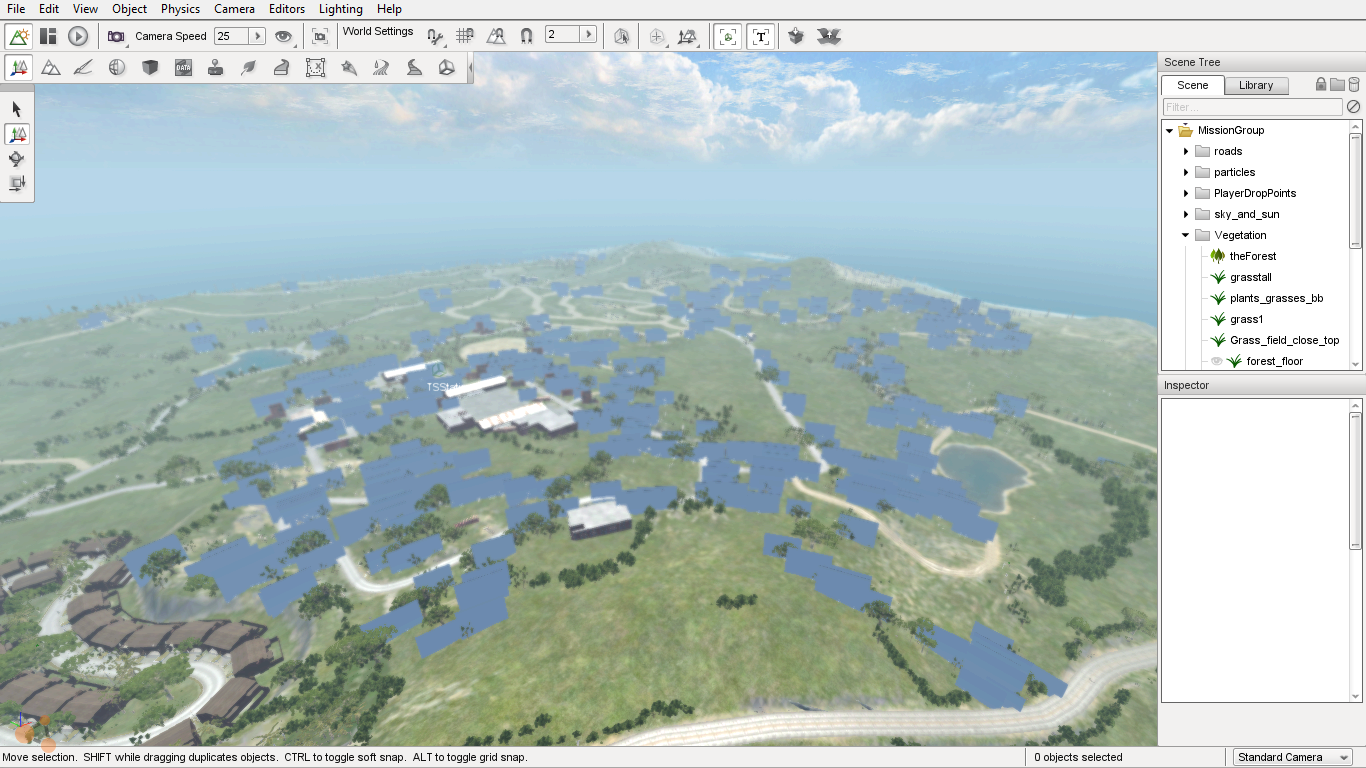
Task: Expand the PlayerDropPoints folder
Action: 1186,193
